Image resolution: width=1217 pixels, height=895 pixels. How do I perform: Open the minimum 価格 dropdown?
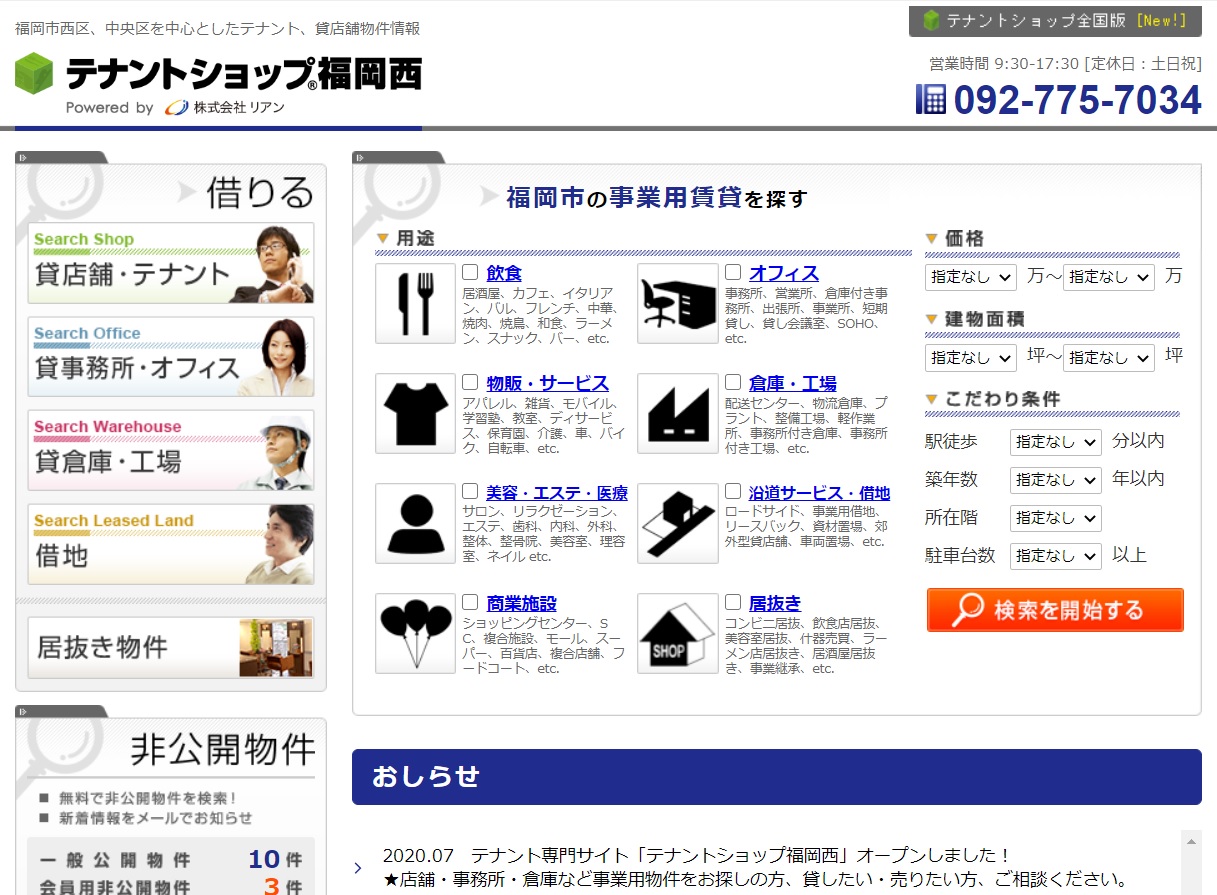pos(970,277)
